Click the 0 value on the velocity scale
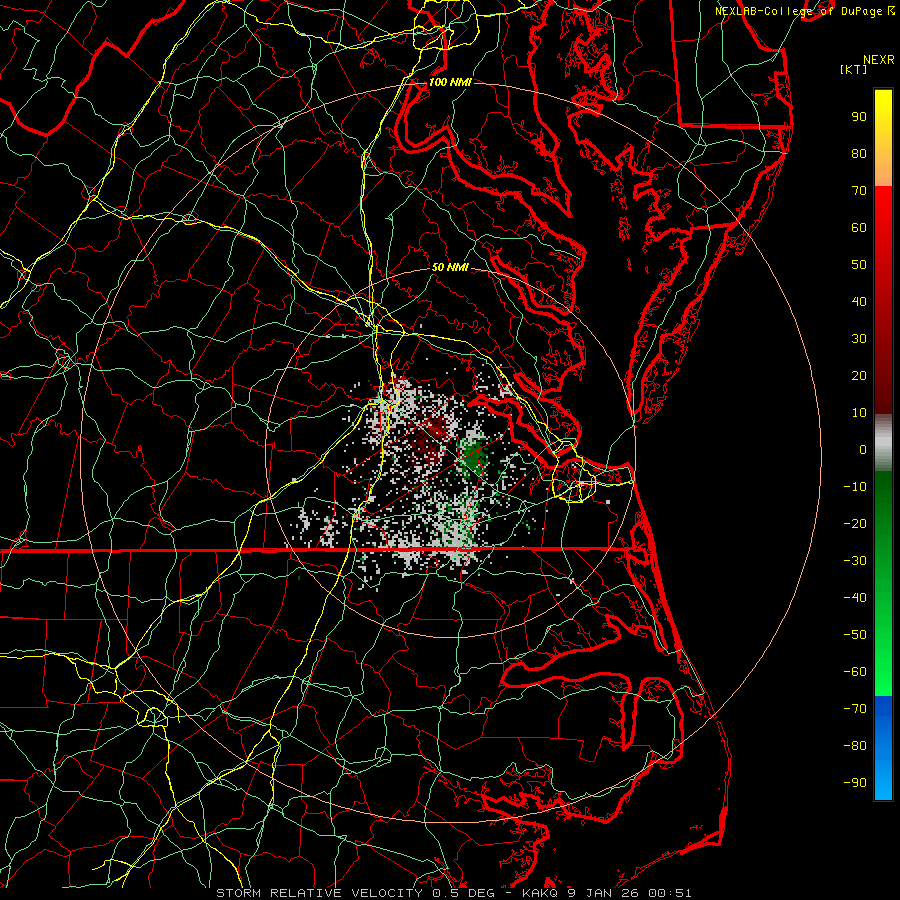 coord(863,449)
